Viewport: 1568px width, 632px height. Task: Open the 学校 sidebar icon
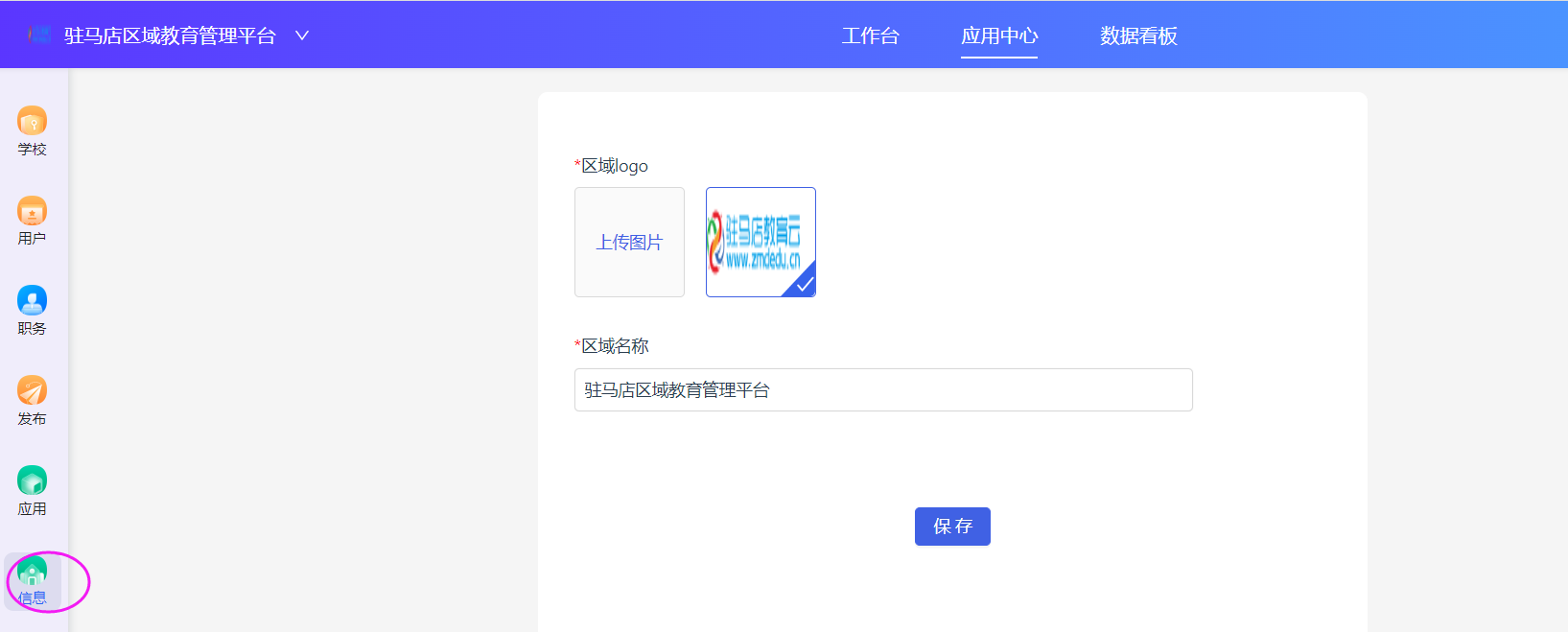32,121
